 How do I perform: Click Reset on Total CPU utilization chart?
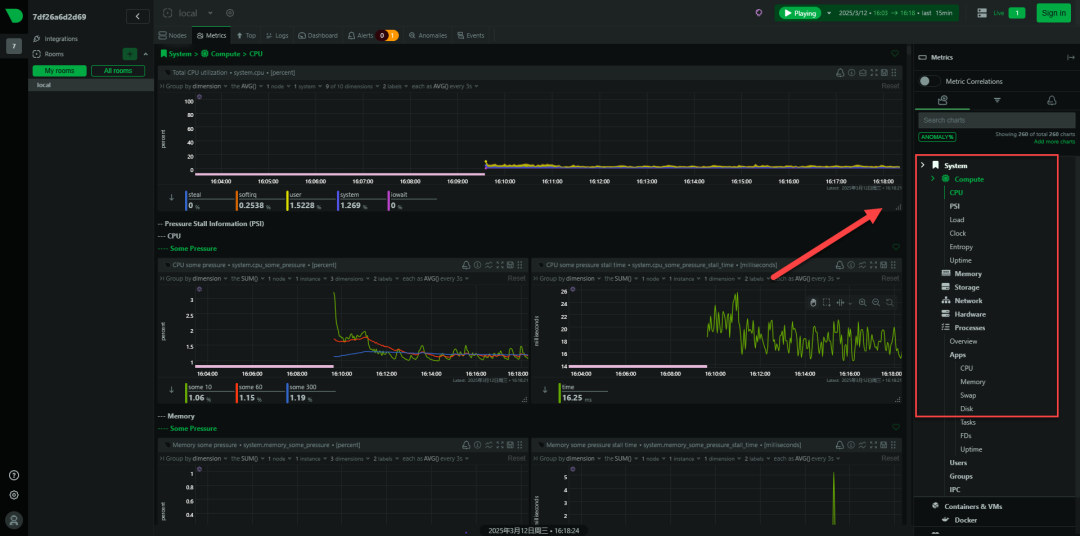point(890,86)
